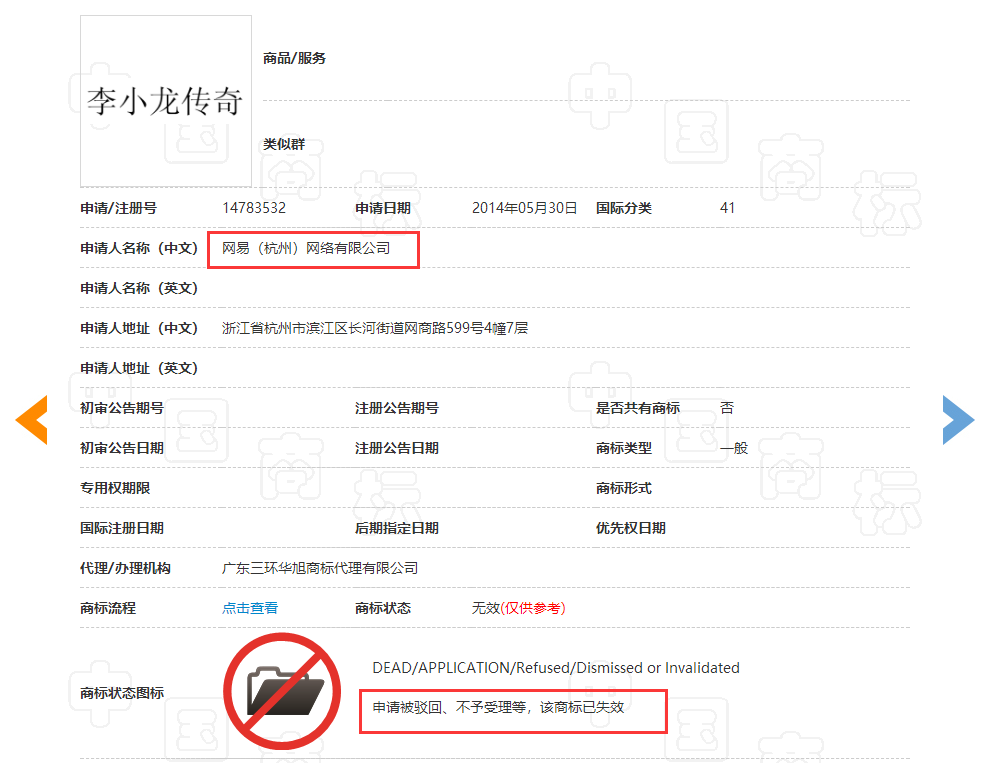Screen dimensions: 995x763
Task: Open the 点击查看 trademark process link
Action: click(x=250, y=608)
